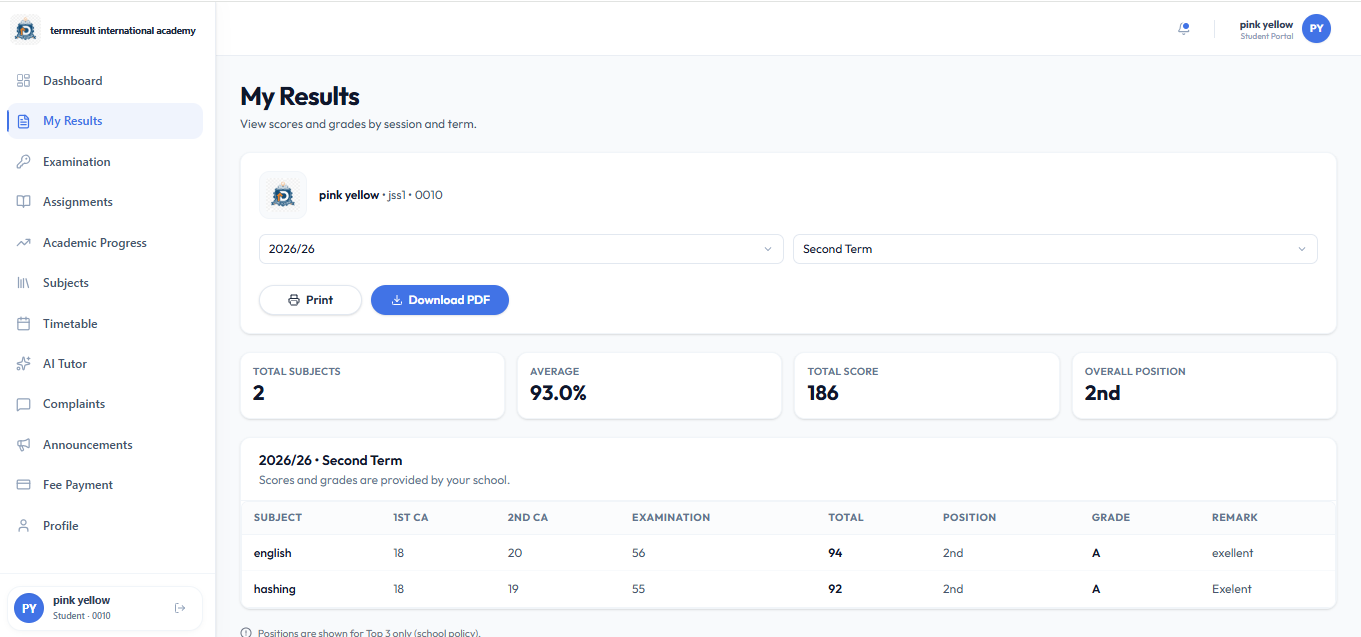Click the Assignments book icon
This screenshot has height=637, width=1361.
click(x=24, y=202)
